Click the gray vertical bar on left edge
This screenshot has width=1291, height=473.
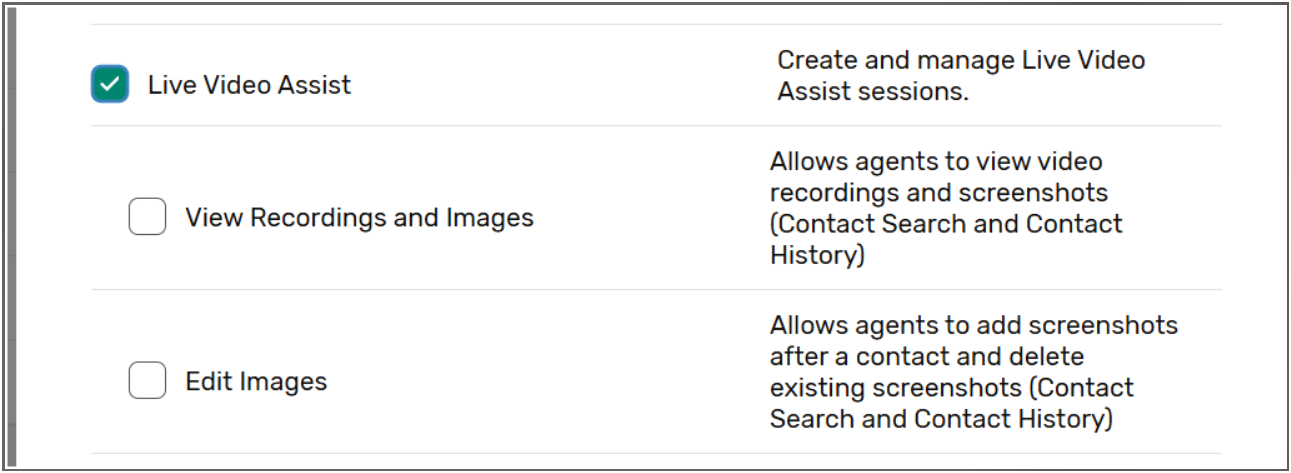9,236
